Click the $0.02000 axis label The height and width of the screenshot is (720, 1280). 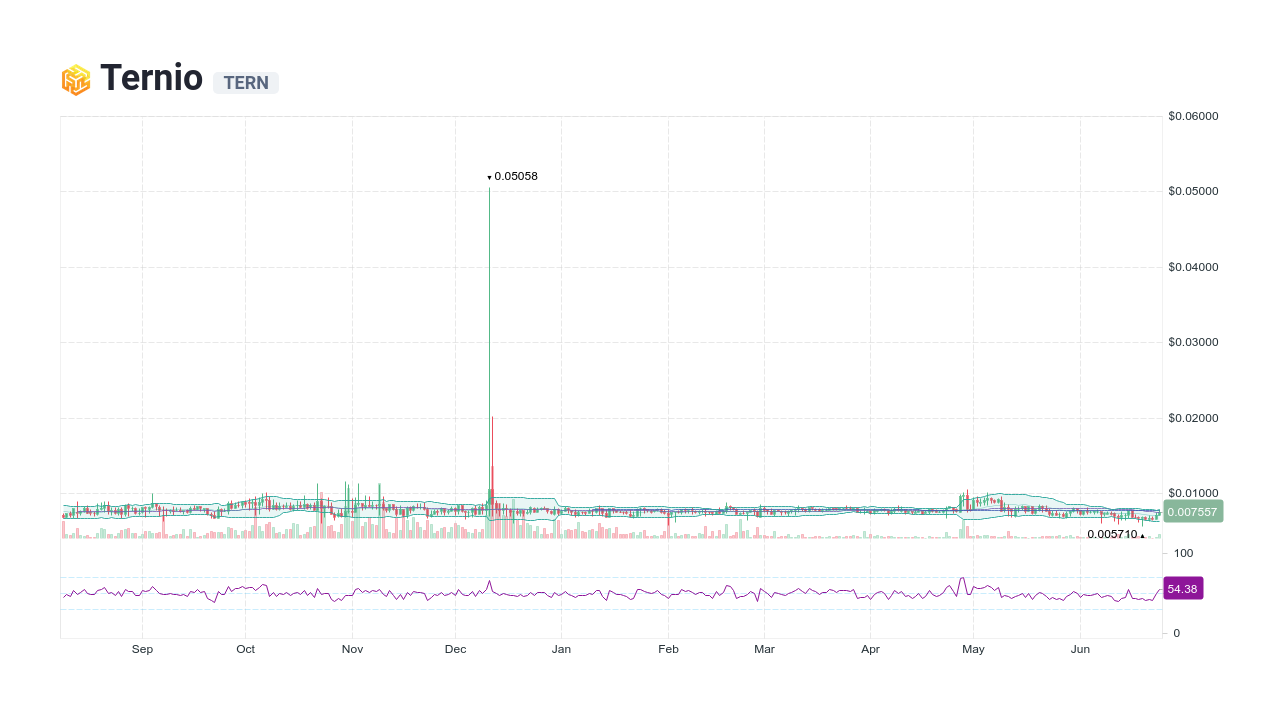pos(1193,418)
